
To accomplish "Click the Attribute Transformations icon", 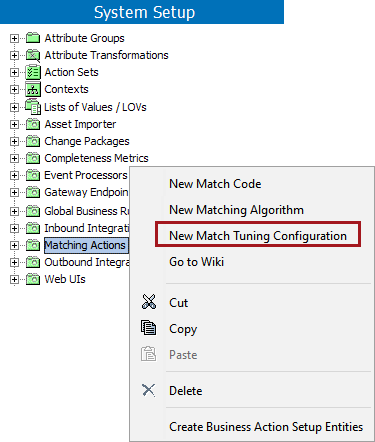I will coord(33,55).
